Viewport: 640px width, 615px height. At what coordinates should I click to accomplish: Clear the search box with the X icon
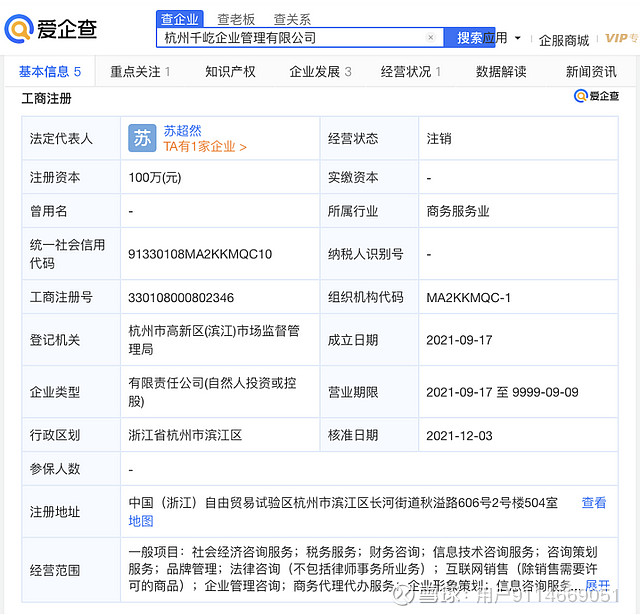pos(430,38)
